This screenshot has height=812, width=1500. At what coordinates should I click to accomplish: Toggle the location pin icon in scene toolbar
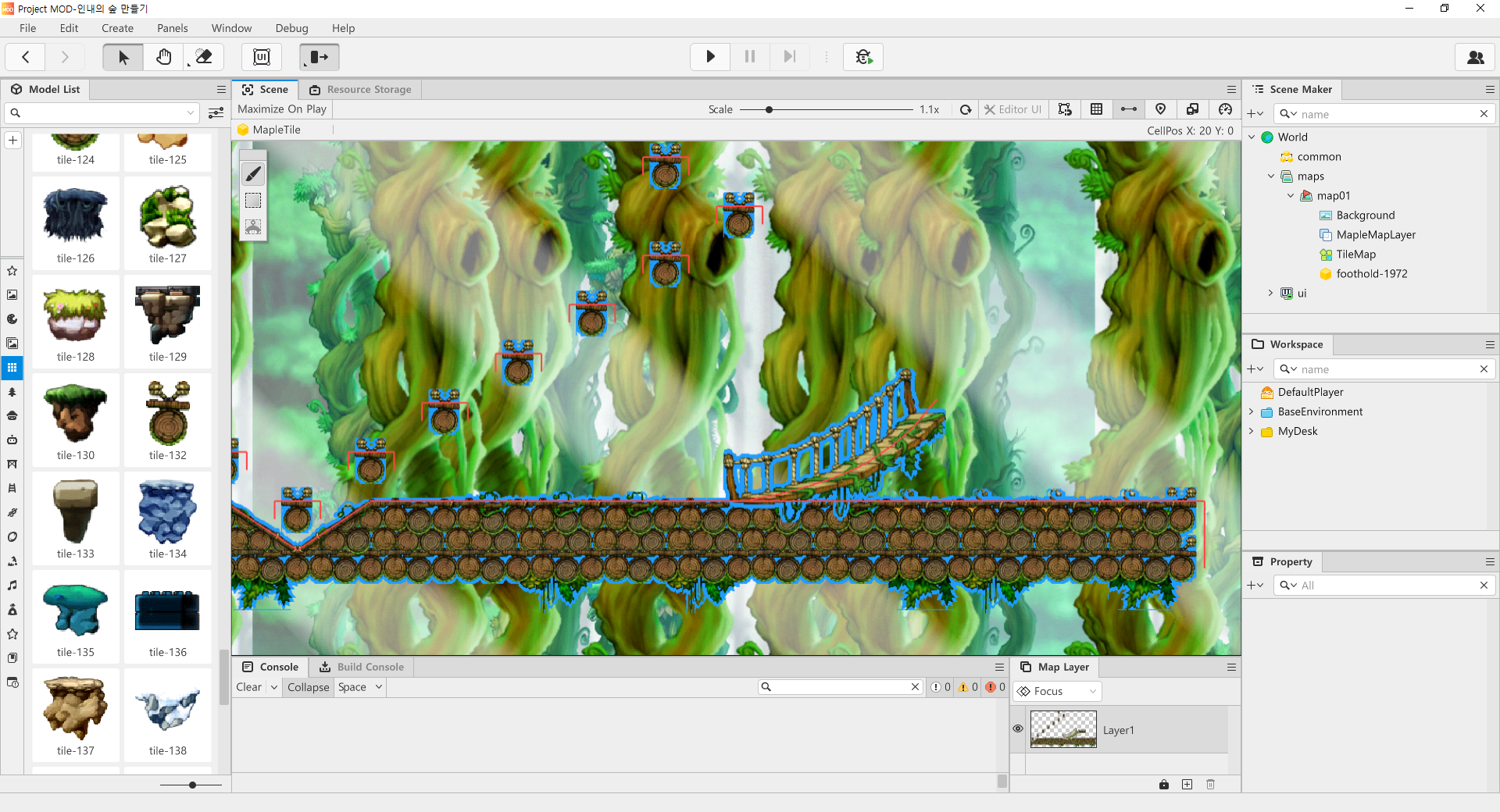click(x=1161, y=109)
